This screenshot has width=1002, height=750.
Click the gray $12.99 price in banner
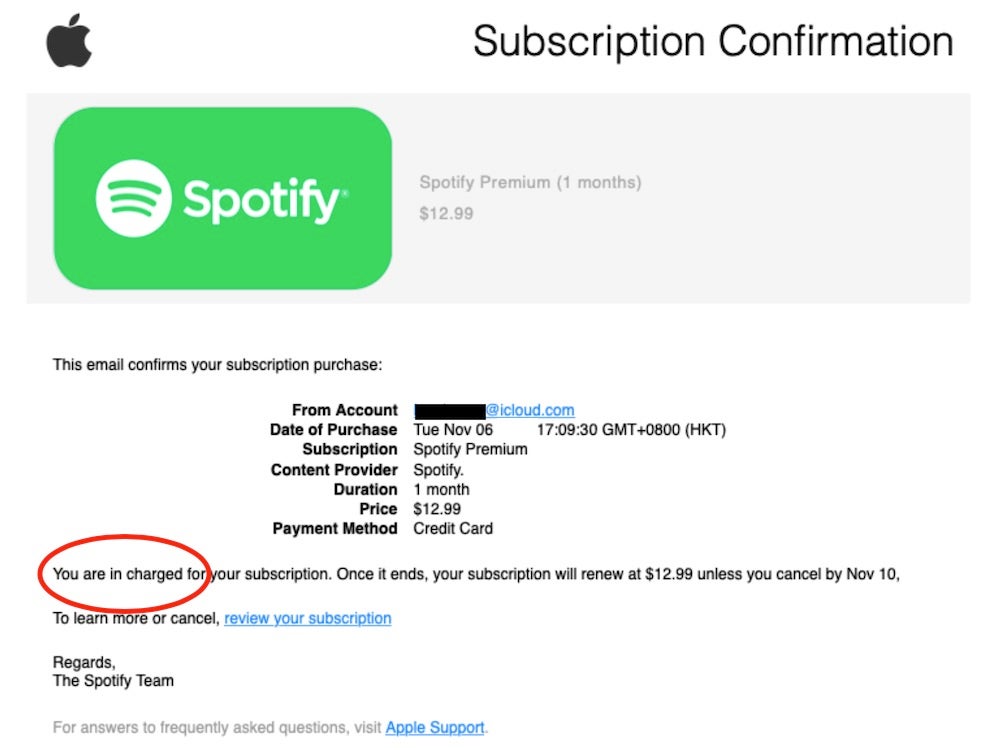(446, 213)
